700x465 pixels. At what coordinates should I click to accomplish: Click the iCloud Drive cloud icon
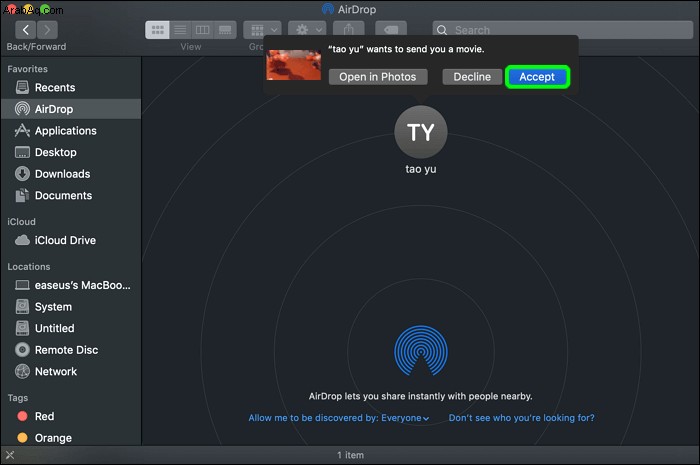22,240
